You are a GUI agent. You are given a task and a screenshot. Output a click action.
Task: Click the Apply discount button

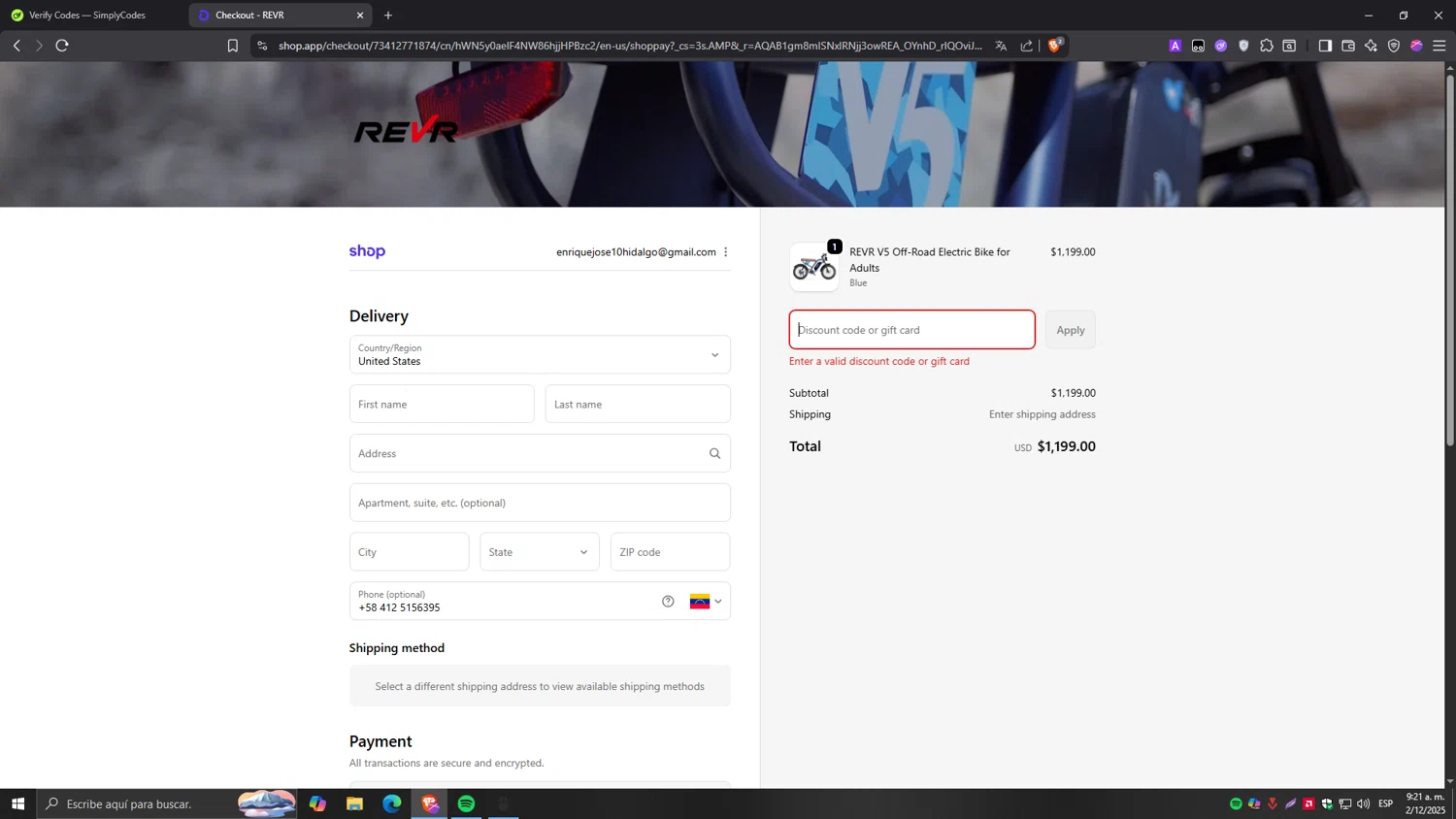point(1071,330)
